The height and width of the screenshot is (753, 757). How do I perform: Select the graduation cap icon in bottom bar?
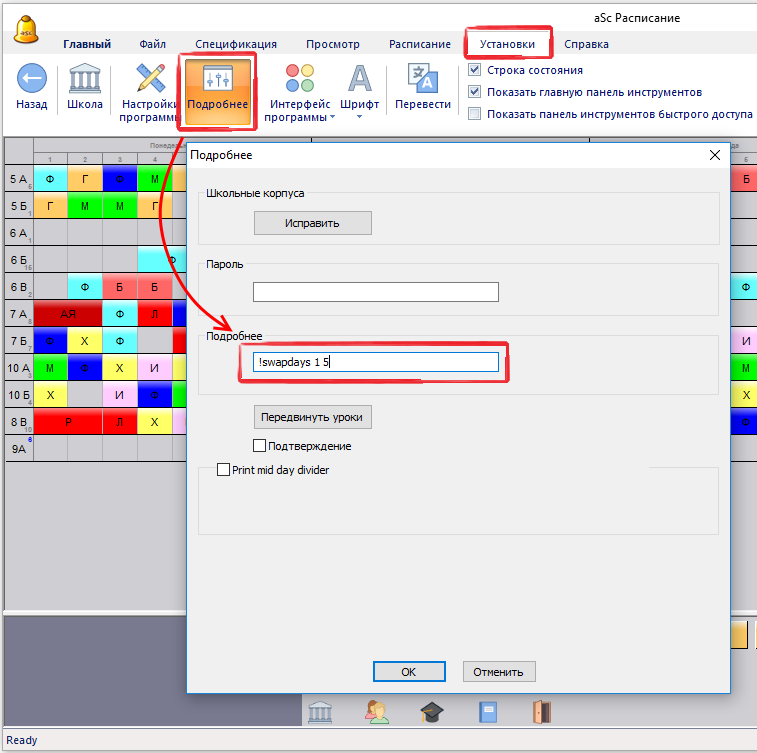point(431,711)
